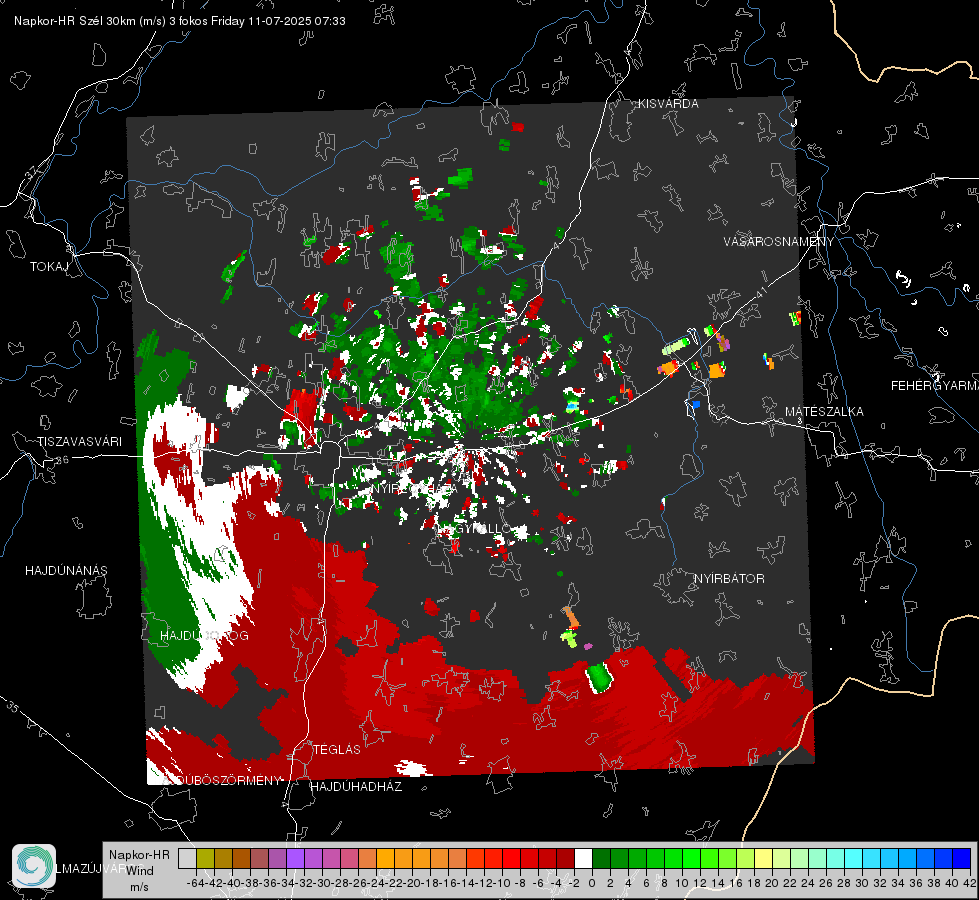Viewport: 979px width, 900px height.
Task: Select the KISVÁRDA town label
Action: tap(668, 104)
